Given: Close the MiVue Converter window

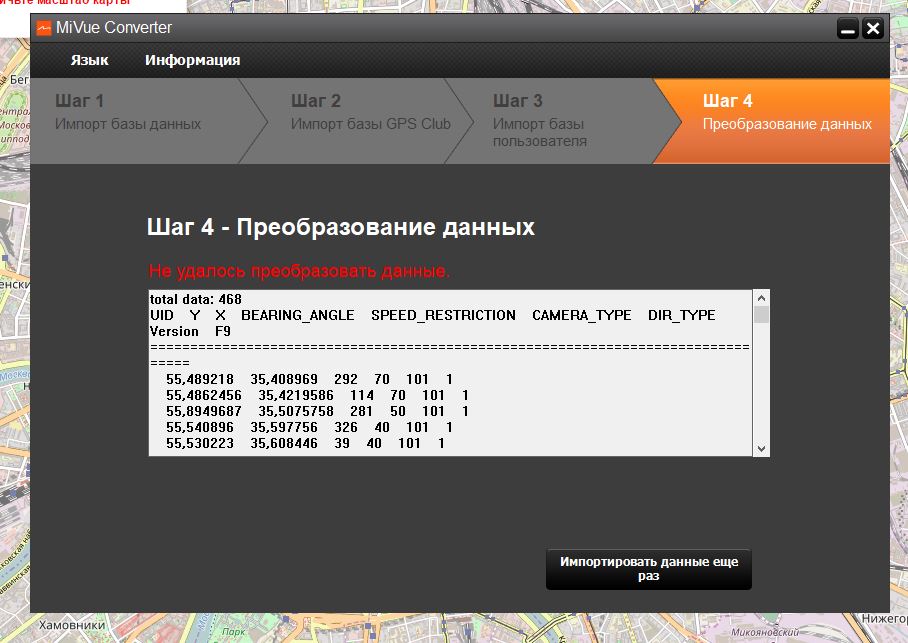Looking at the screenshot, I should pyautogui.click(x=873, y=29).
